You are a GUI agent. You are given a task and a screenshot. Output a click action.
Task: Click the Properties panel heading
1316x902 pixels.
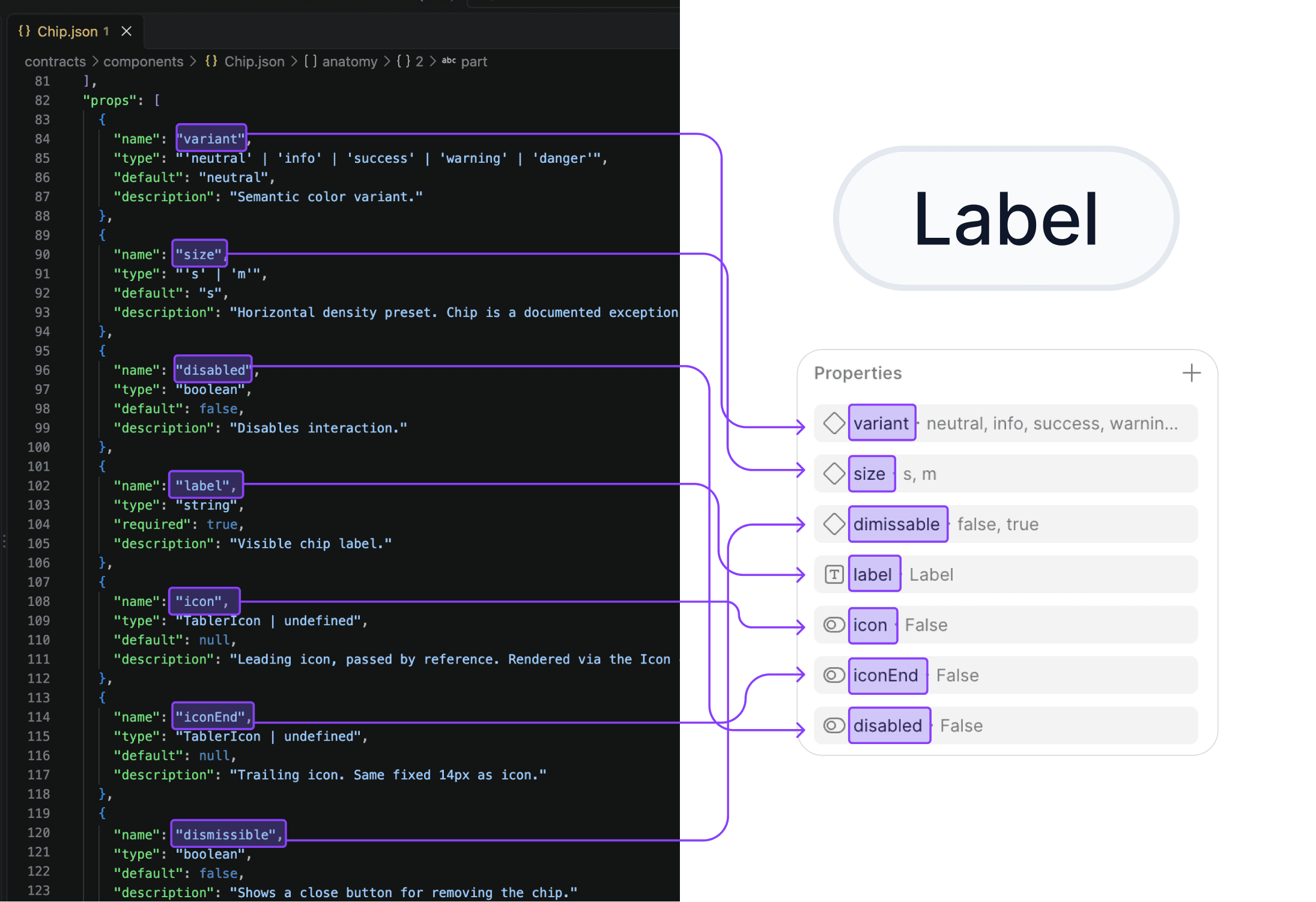coord(858,373)
